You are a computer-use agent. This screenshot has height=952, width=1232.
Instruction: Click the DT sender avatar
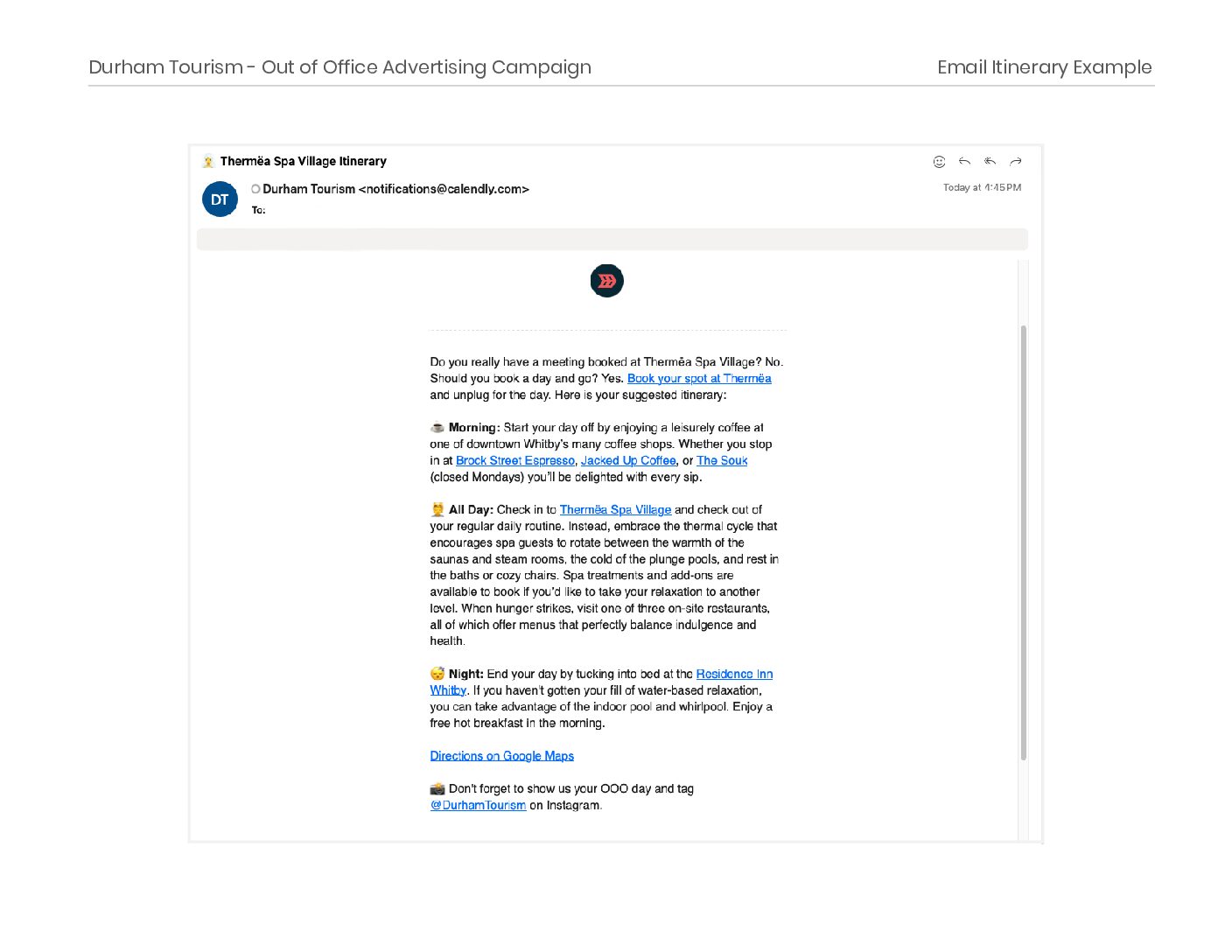[x=220, y=199]
